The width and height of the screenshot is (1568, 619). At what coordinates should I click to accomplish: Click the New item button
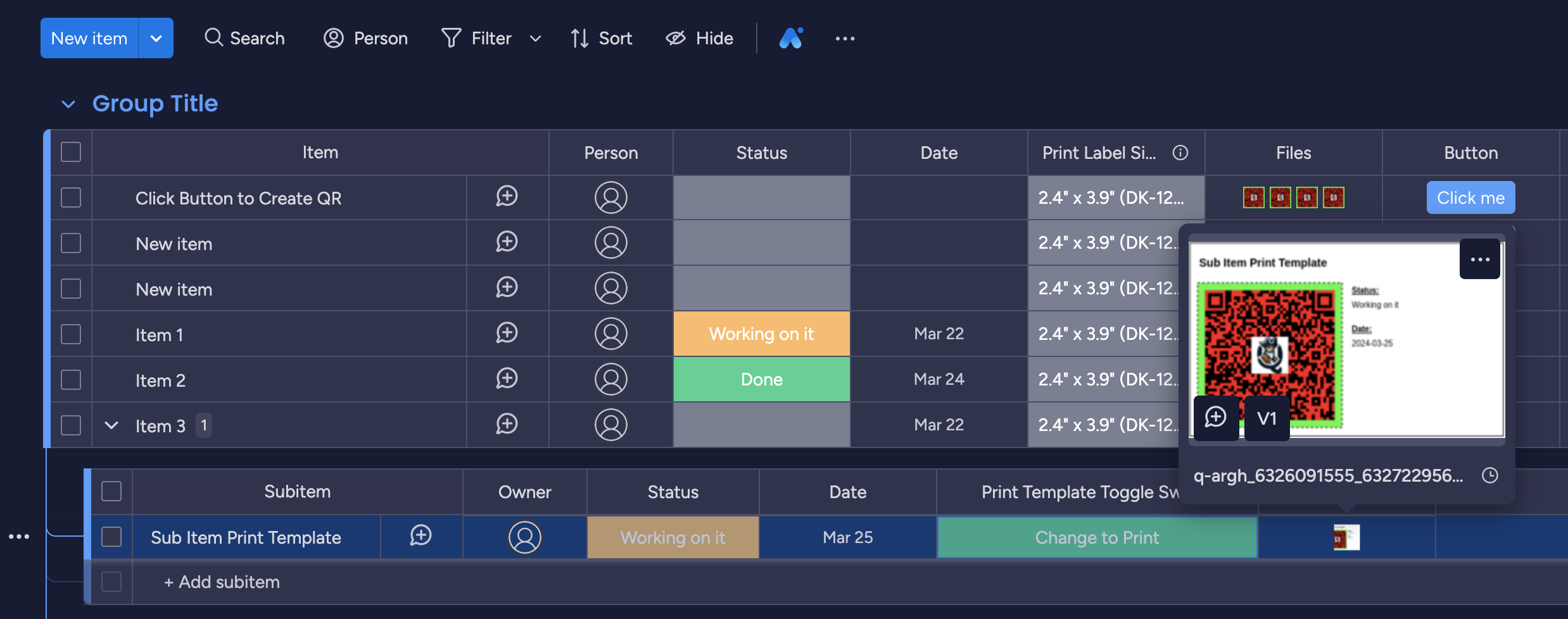click(89, 38)
